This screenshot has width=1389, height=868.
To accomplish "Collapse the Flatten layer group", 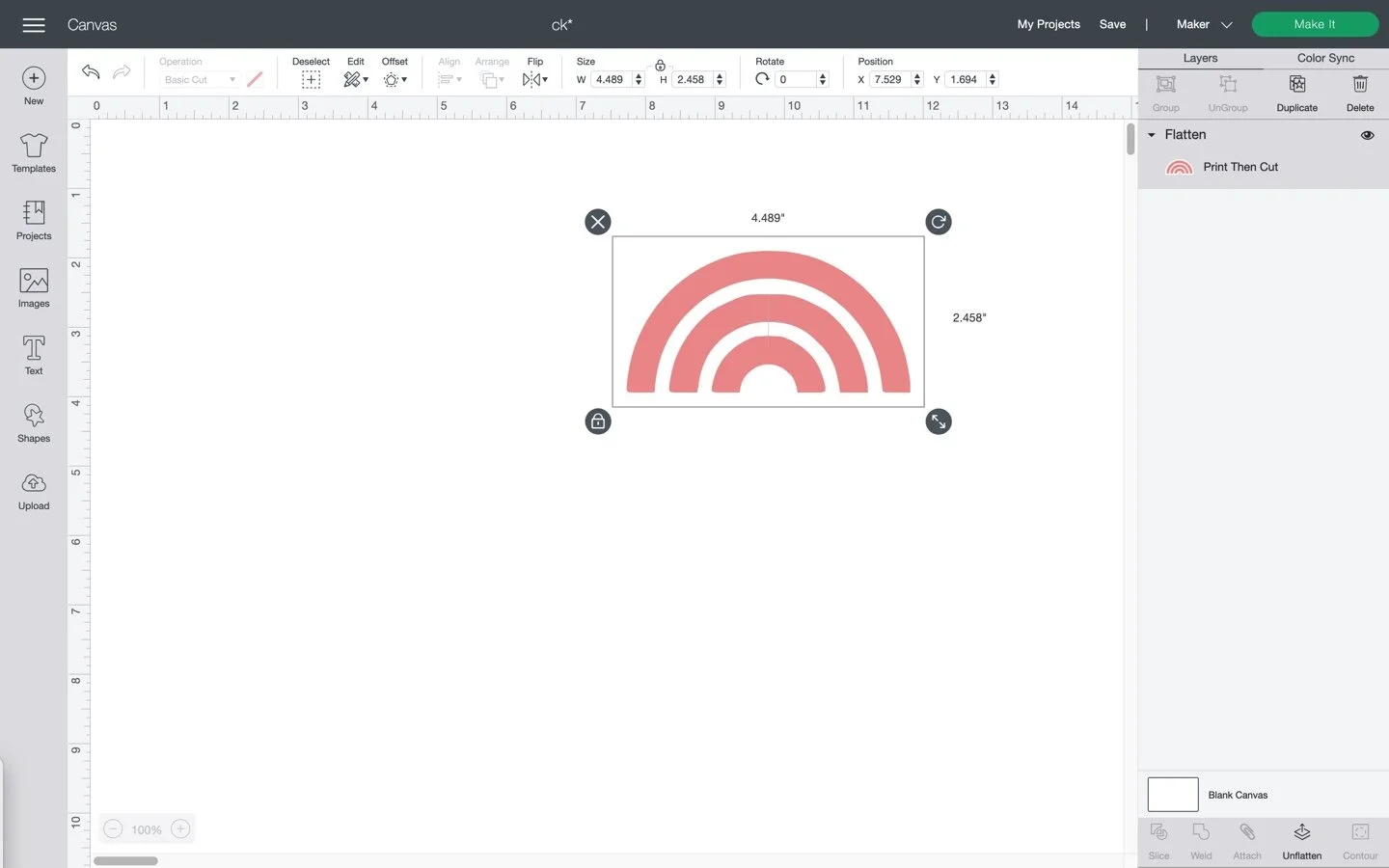I will tap(1150, 135).
